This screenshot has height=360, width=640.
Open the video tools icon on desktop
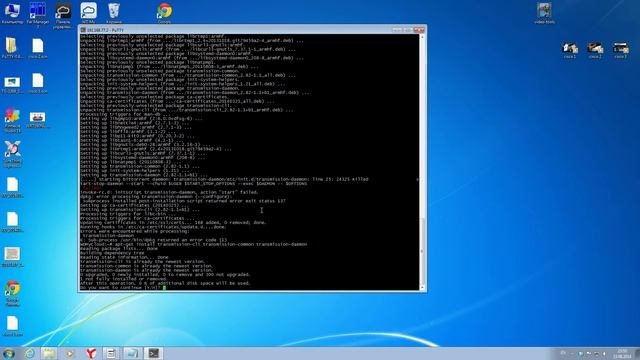coord(544,13)
